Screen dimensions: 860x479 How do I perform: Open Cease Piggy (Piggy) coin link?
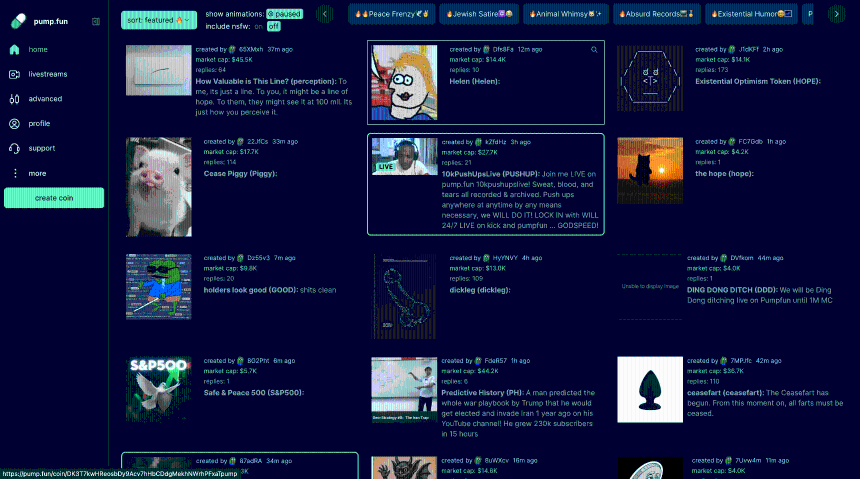[x=240, y=173]
